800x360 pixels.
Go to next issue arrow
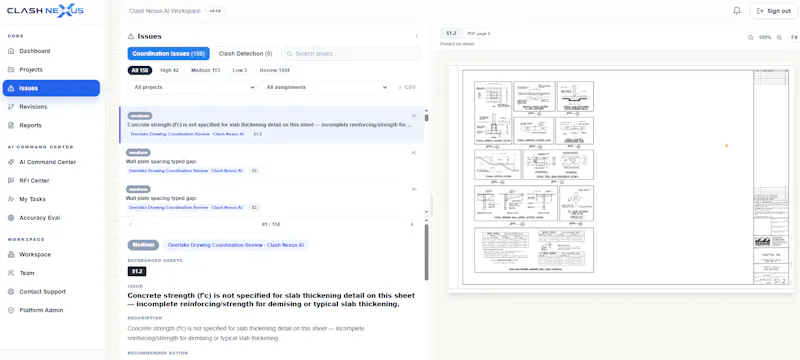(x=412, y=224)
